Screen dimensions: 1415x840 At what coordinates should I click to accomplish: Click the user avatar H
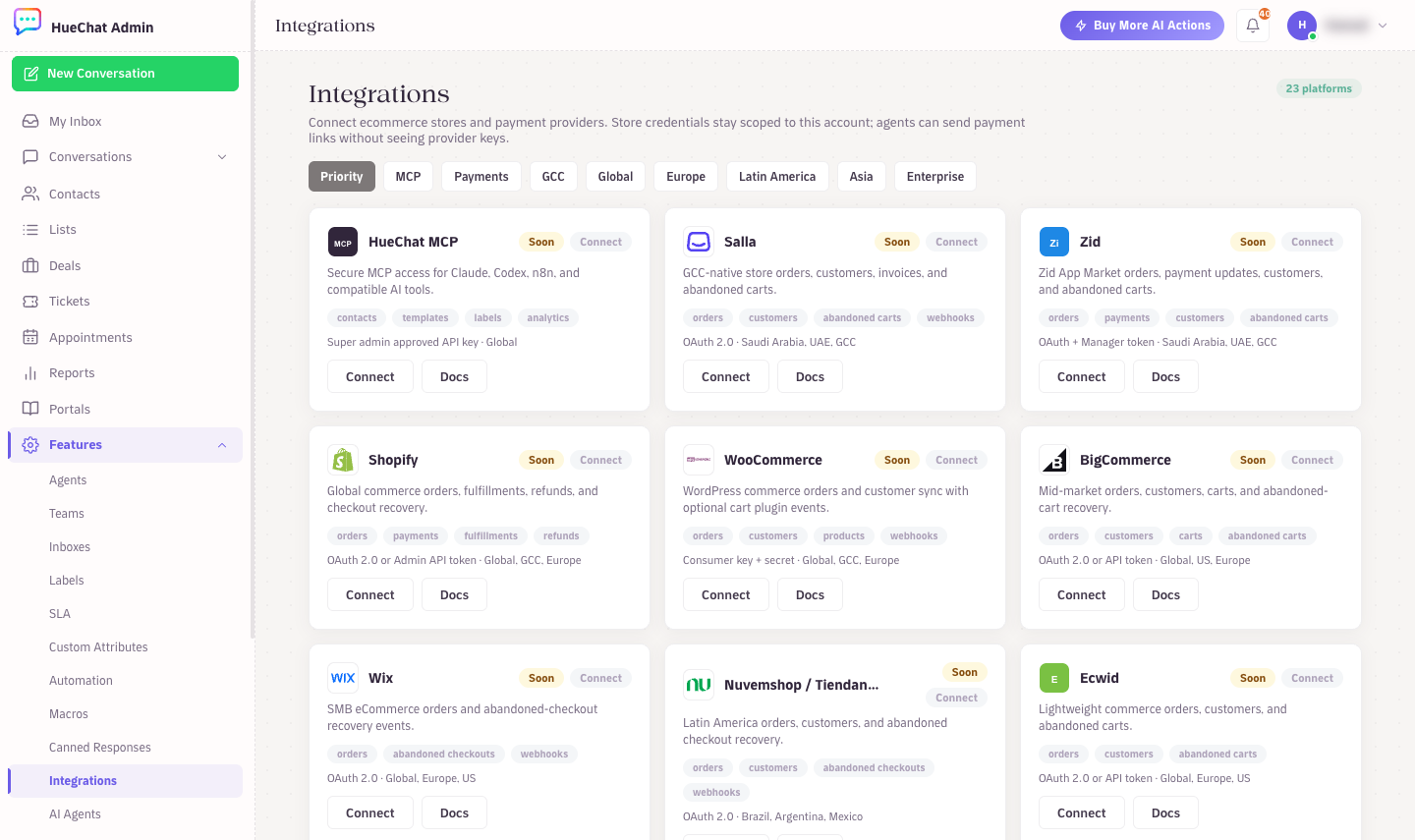(1302, 26)
